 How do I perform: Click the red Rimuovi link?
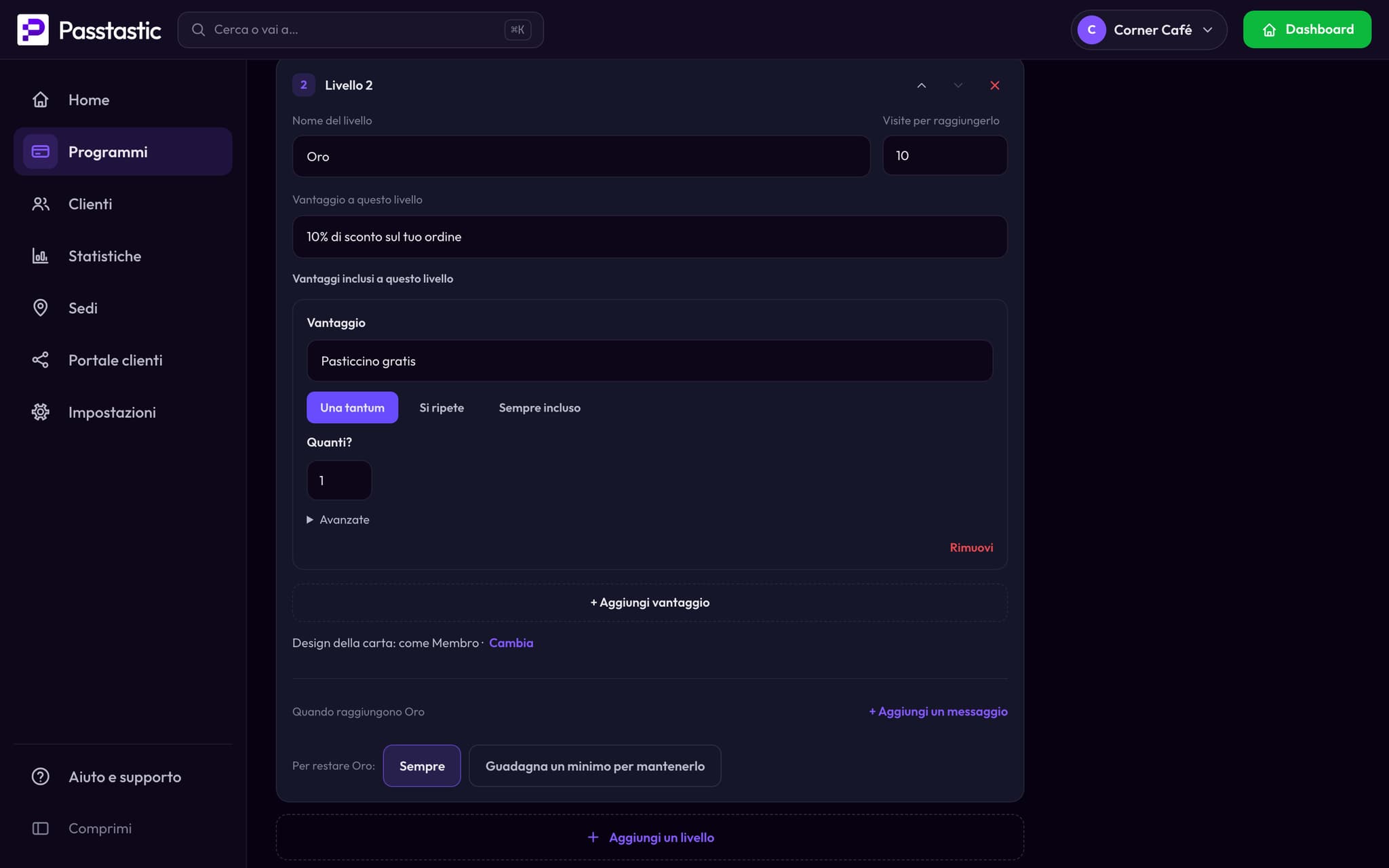click(x=971, y=548)
